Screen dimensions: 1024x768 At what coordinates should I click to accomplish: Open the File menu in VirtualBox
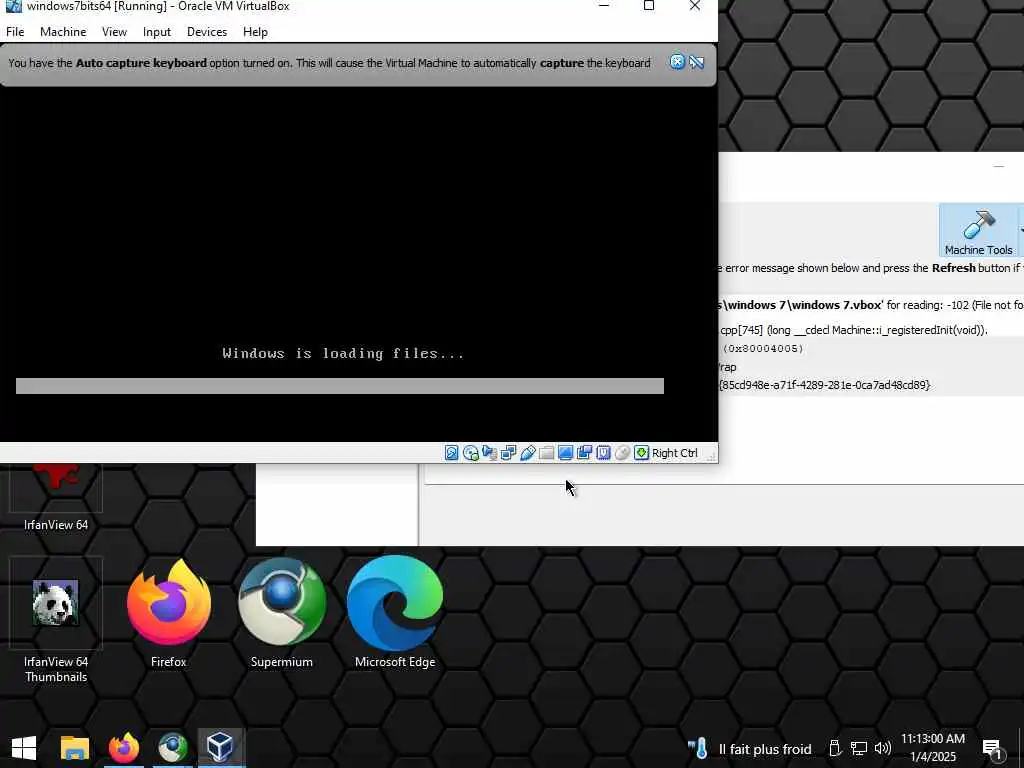[x=15, y=32]
